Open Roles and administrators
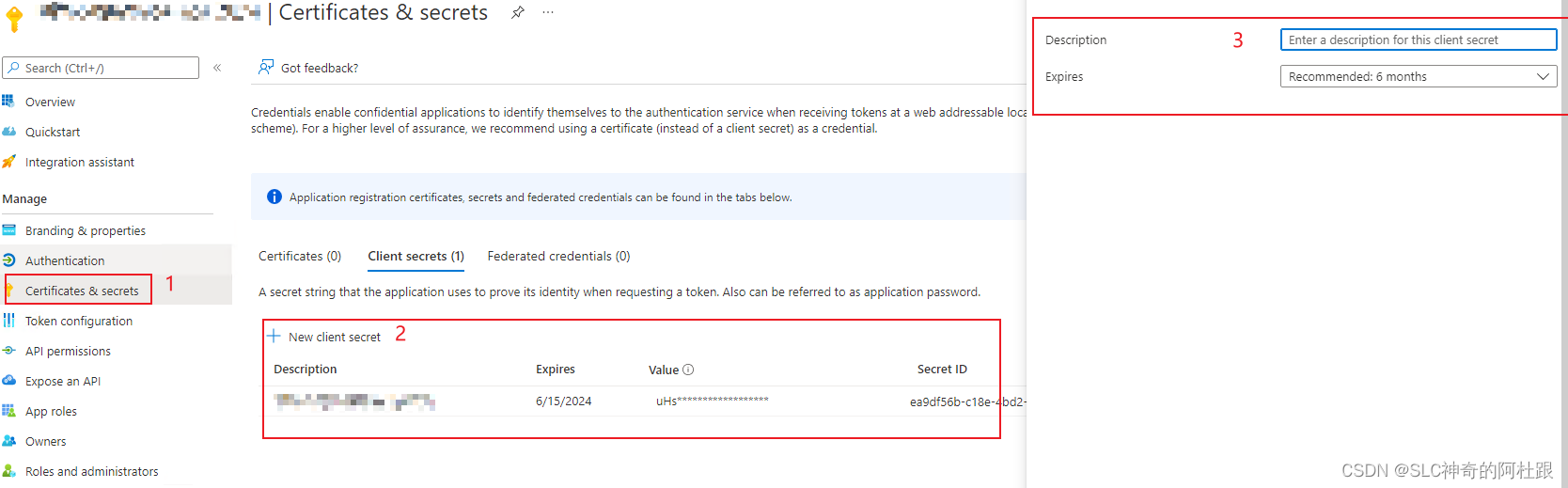Image resolution: width=1568 pixels, height=488 pixels. click(91, 471)
